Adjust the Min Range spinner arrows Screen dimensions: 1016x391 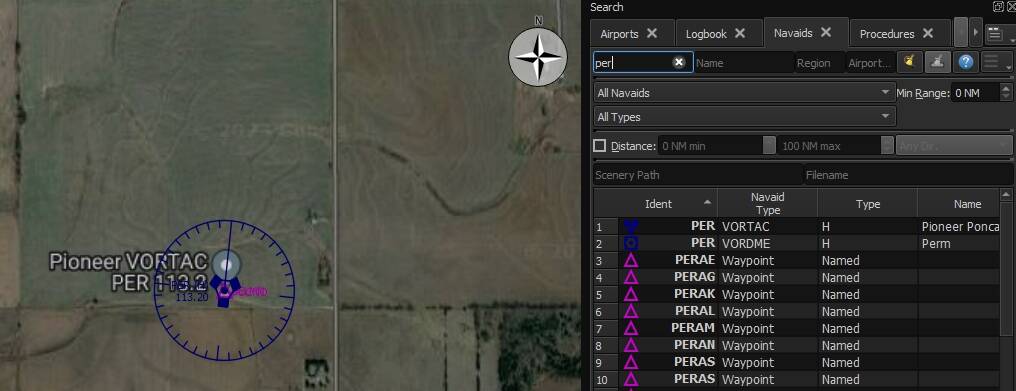[1006, 93]
